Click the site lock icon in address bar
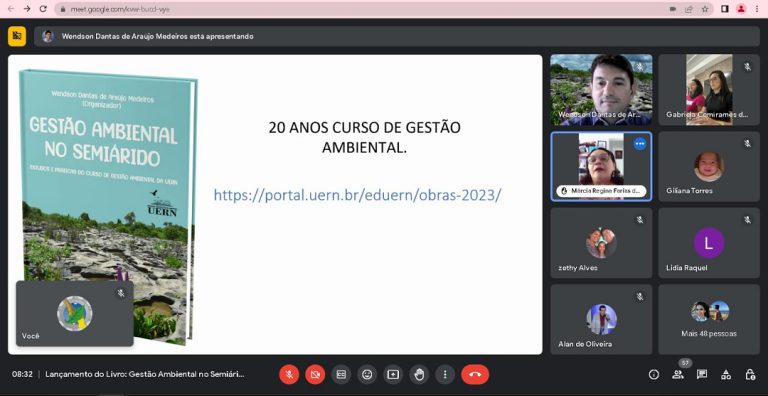This screenshot has width=768, height=396. [62, 9]
